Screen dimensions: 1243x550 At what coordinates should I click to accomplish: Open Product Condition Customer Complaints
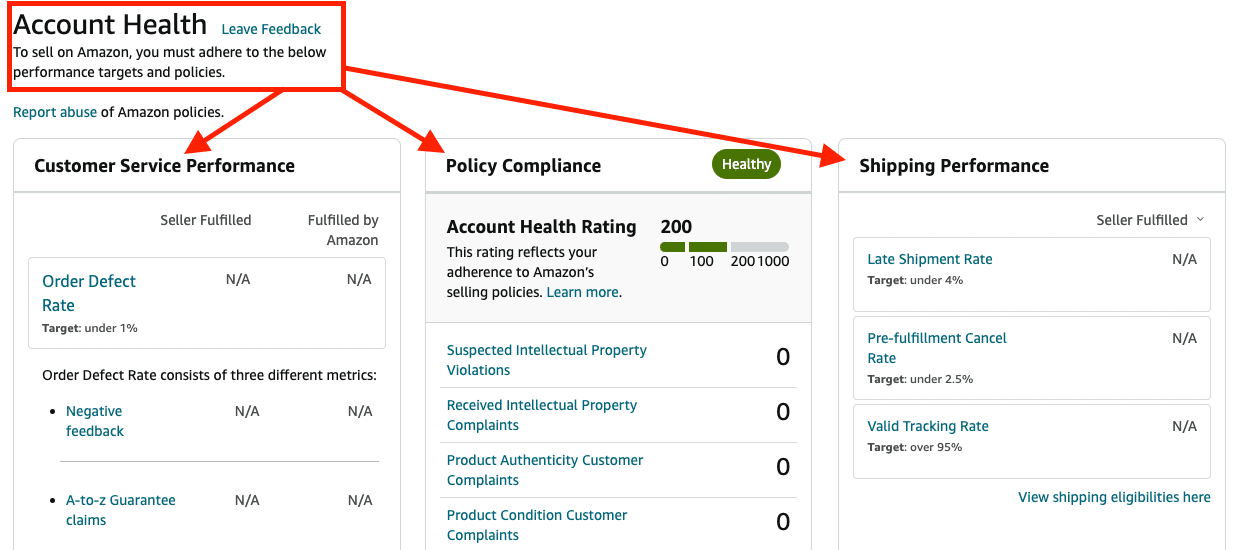[x=537, y=525]
